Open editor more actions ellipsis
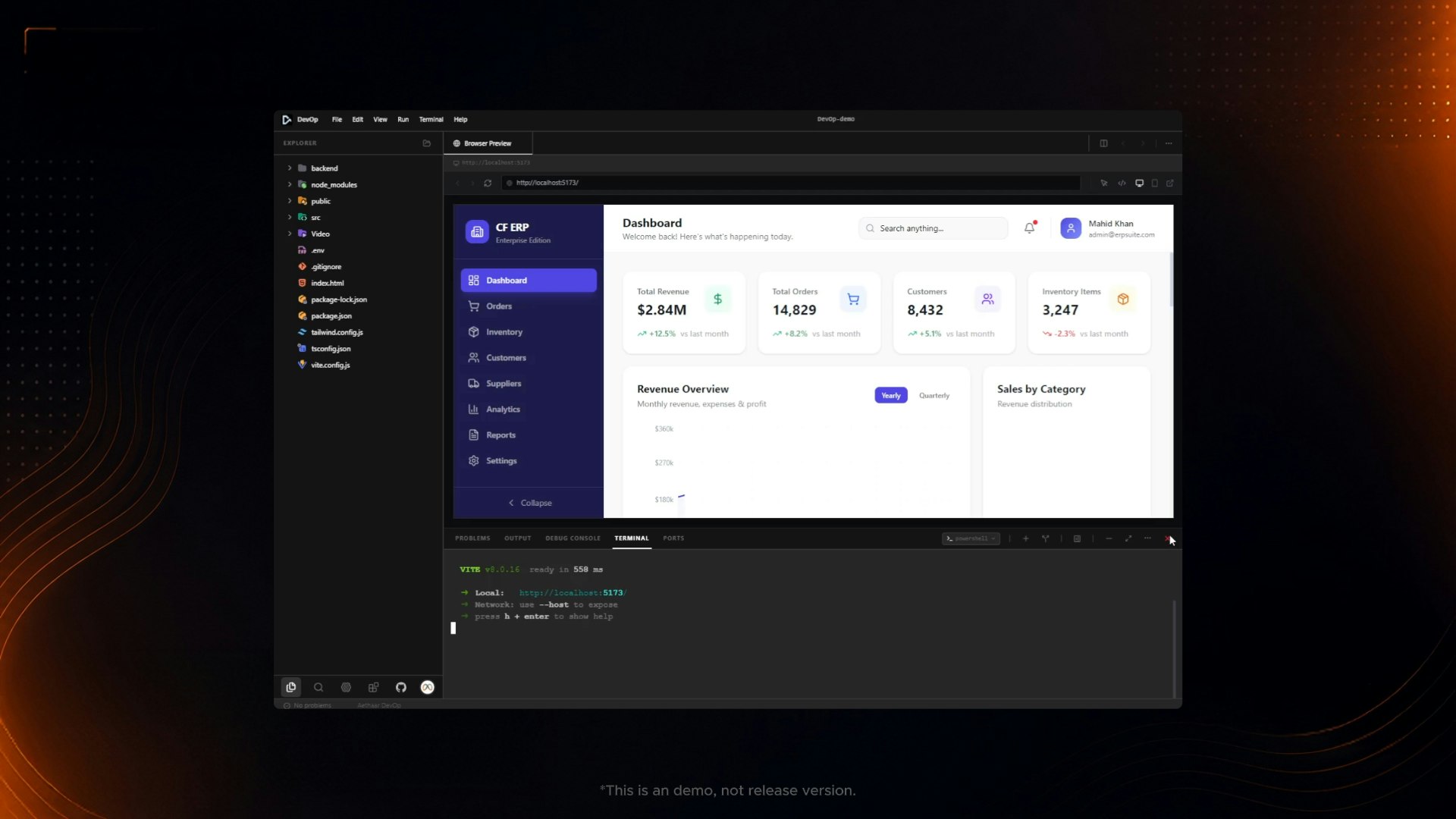This screenshot has width=1456, height=819. tap(1169, 143)
